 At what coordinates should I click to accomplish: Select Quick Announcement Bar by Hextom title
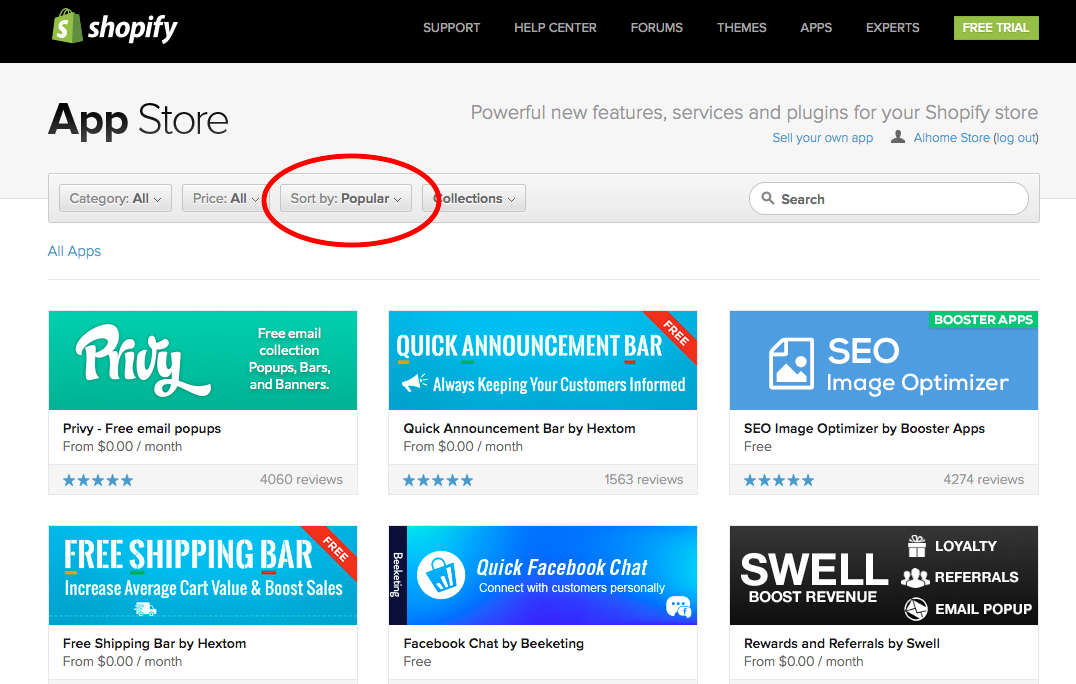point(519,428)
